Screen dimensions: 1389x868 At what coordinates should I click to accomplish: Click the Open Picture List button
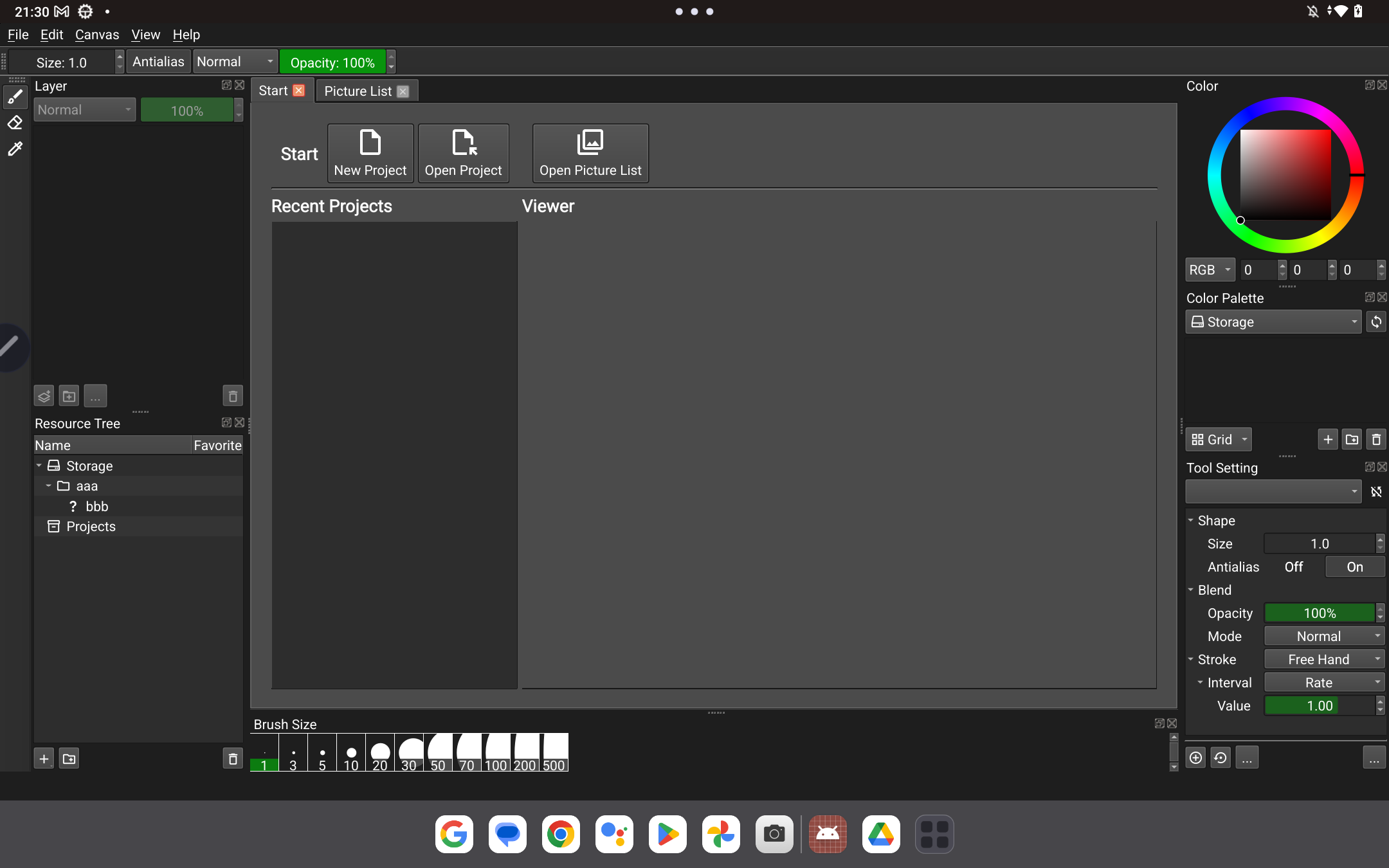(x=590, y=153)
